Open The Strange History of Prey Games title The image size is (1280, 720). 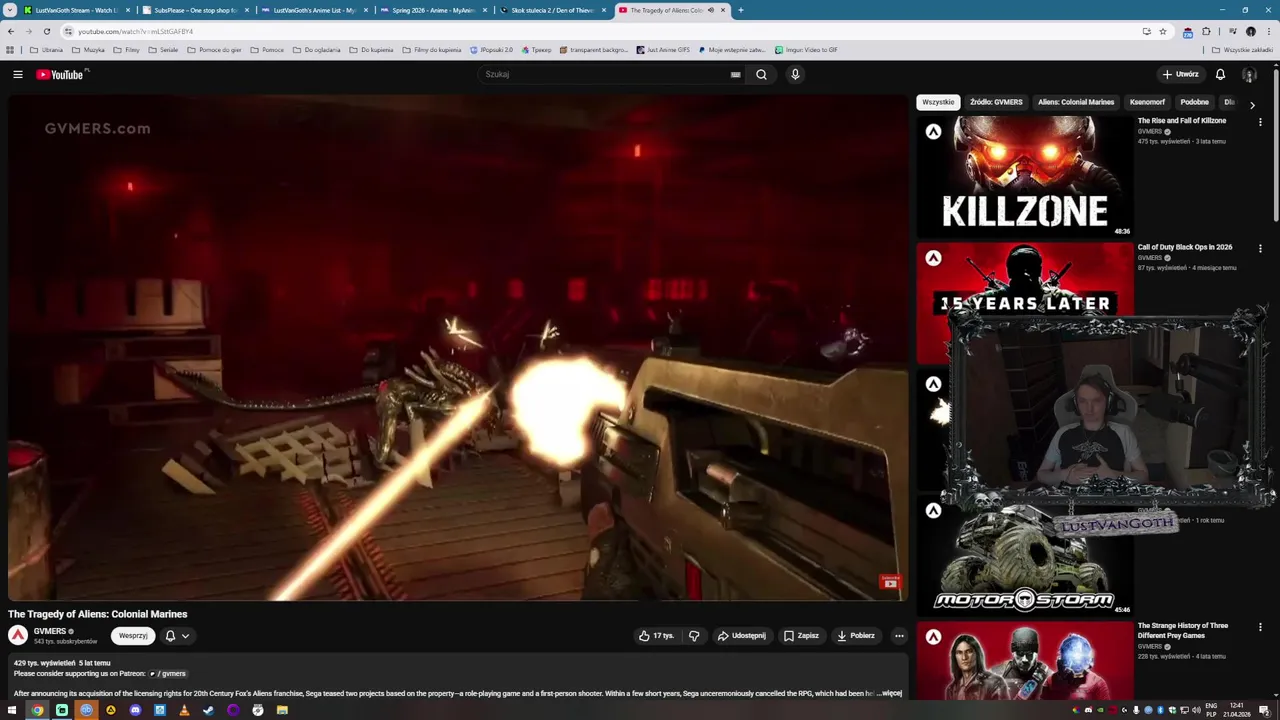[1182, 630]
